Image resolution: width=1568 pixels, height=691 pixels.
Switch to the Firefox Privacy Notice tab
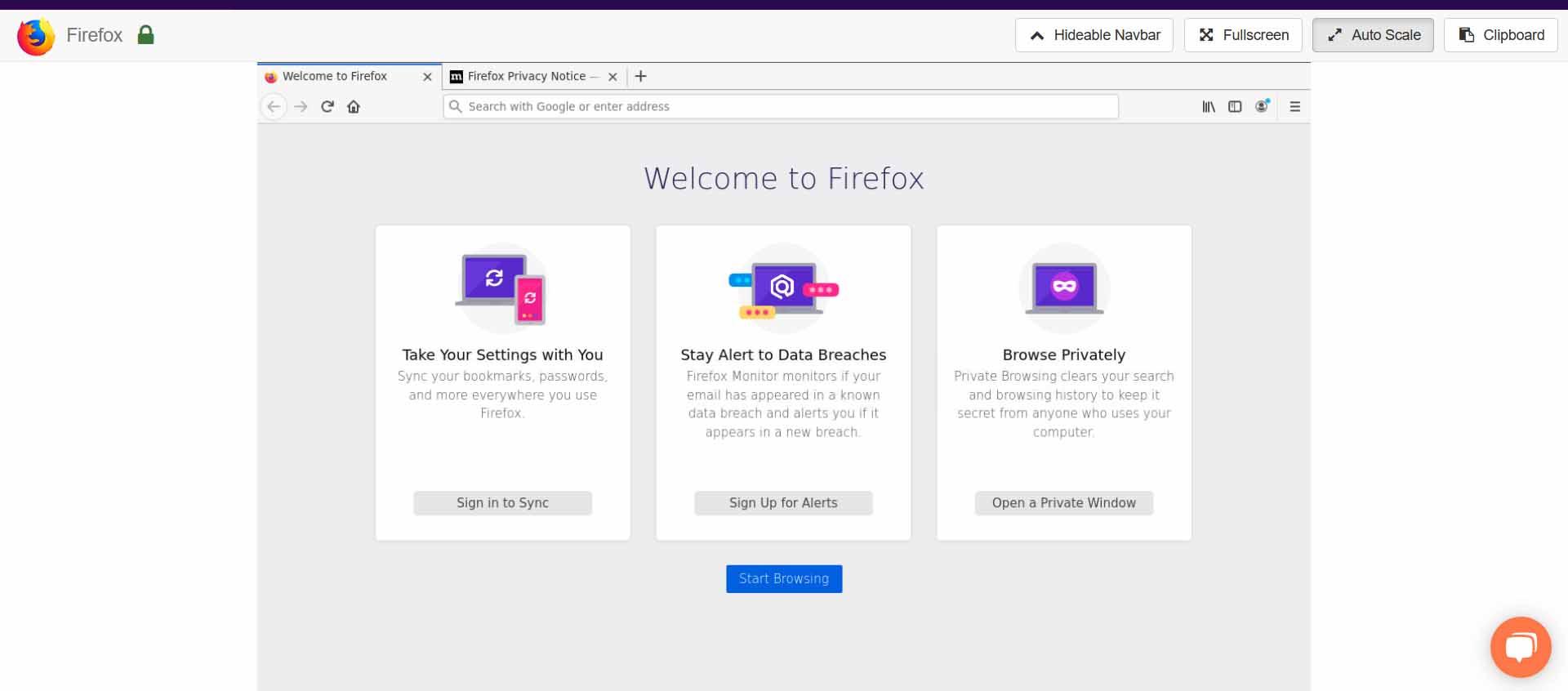[x=527, y=76]
